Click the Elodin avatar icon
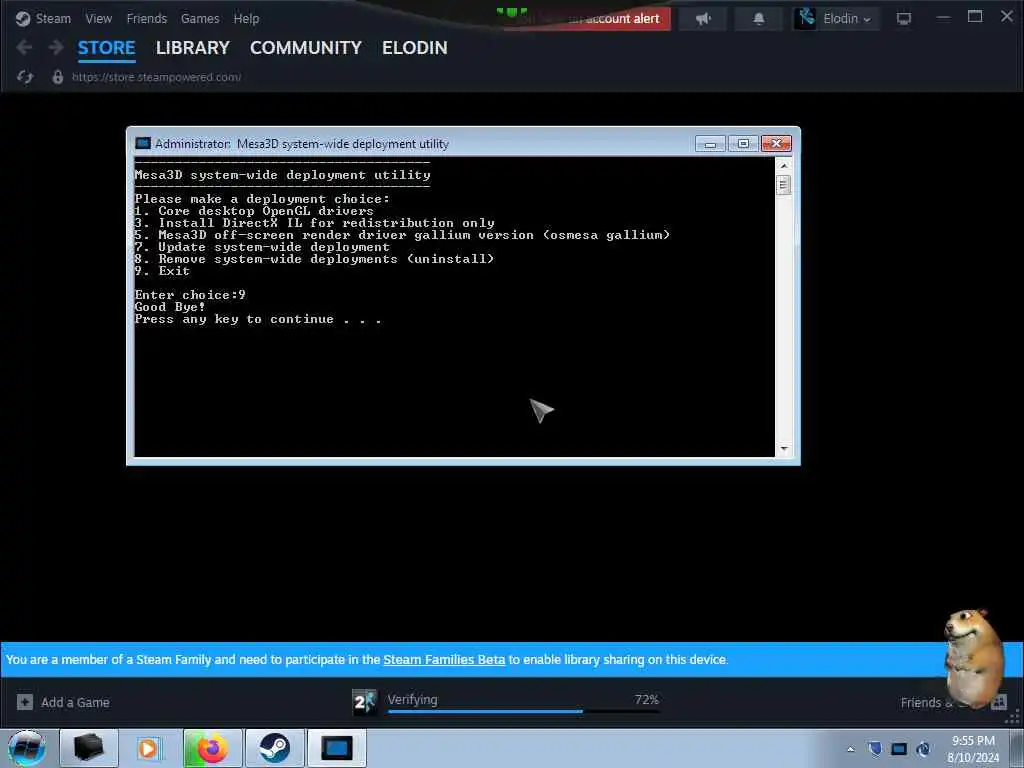The image size is (1024, 768). [x=806, y=18]
